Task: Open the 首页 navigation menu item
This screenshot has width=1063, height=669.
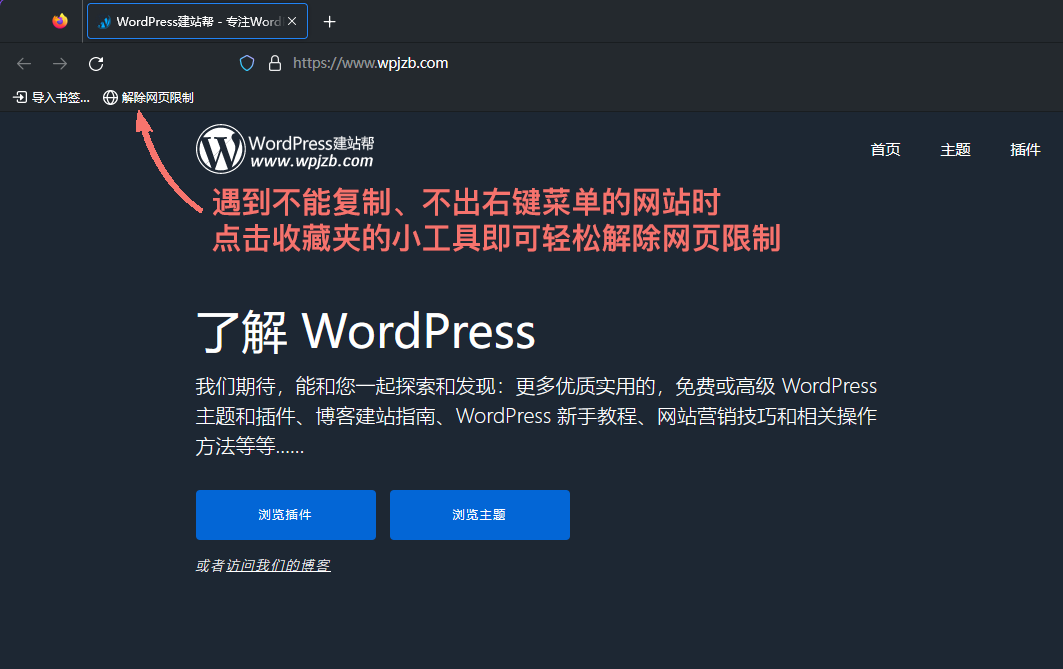Action: pyautogui.click(x=885, y=150)
